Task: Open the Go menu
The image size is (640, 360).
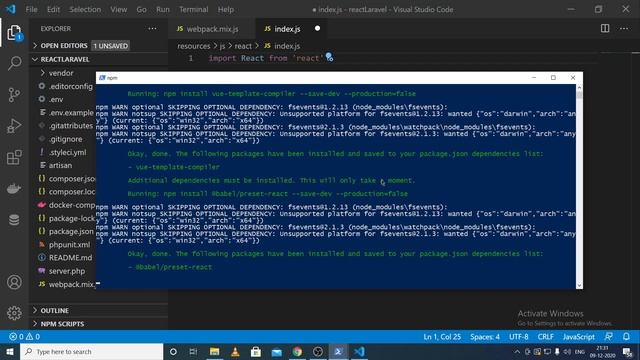Action: [x=141, y=9]
